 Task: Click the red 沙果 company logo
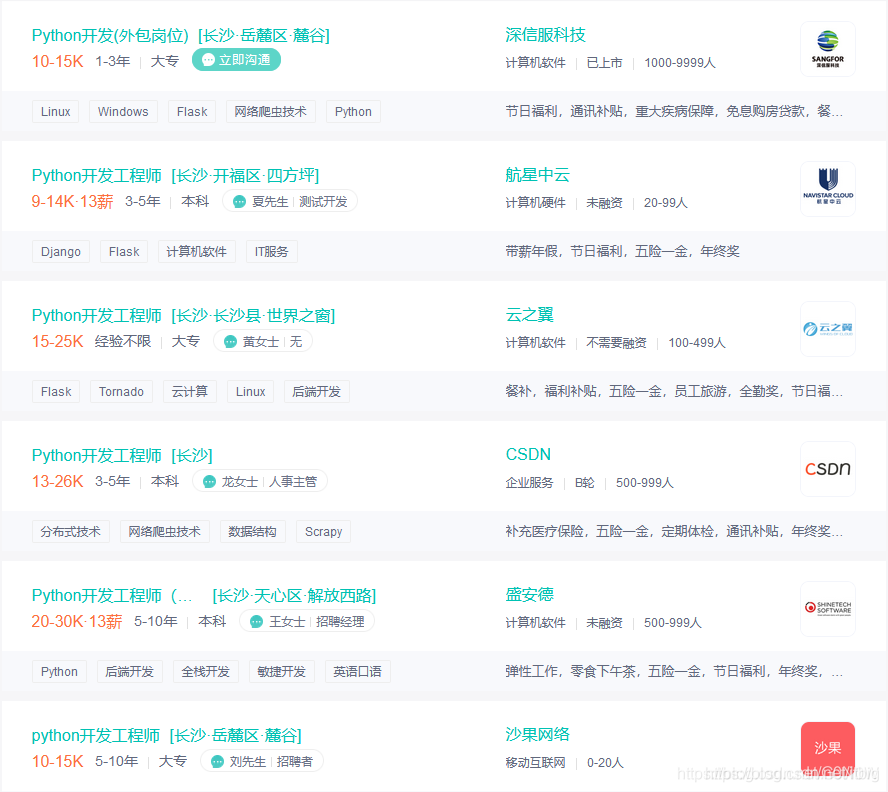pyautogui.click(x=827, y=748)
